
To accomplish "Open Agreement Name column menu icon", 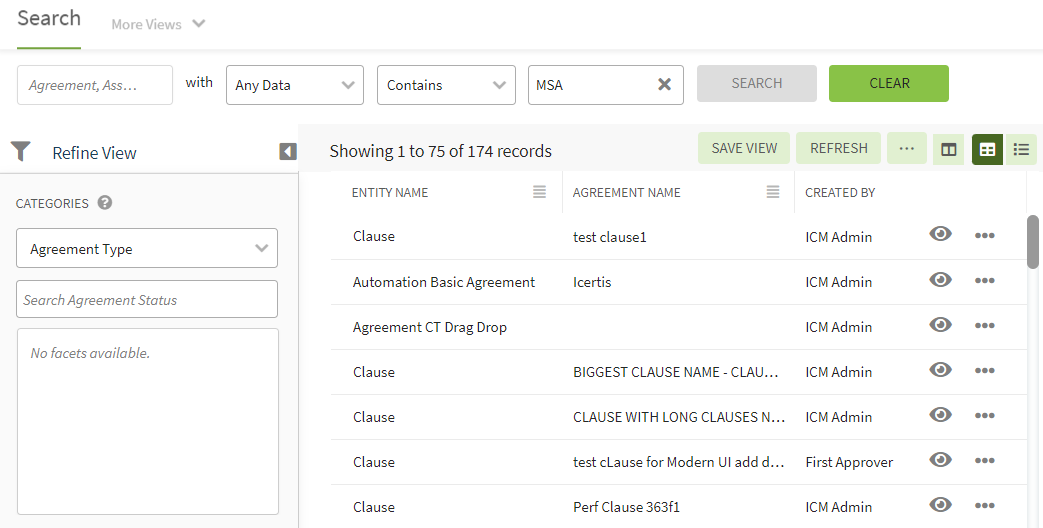I will click(x=772, y=192).
